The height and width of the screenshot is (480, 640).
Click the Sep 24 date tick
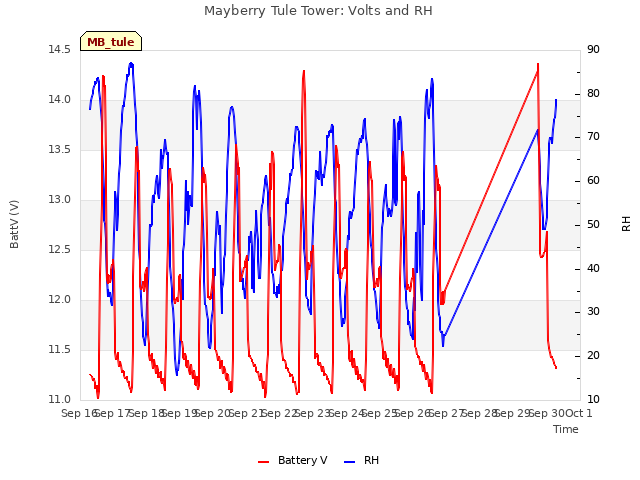pos(347,413)
